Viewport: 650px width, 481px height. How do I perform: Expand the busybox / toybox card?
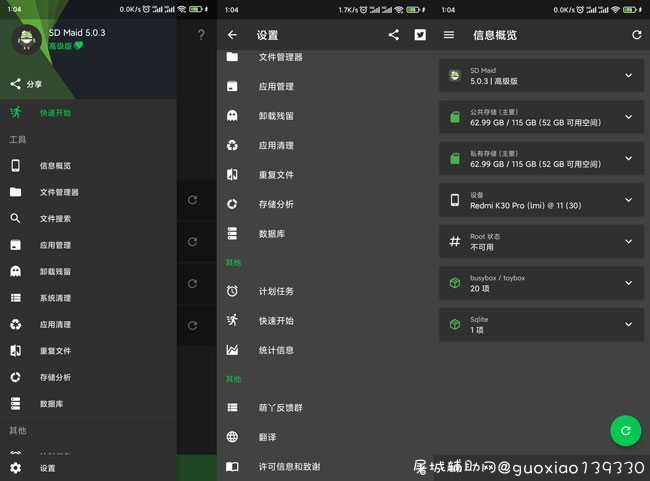pyautogui.click(x=541, y=283)
